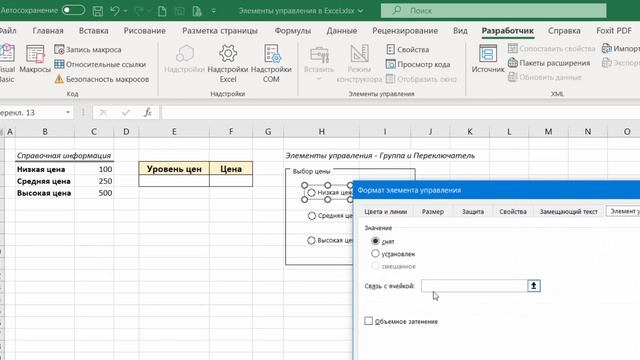Toggle Относительные ссылки
Image resolution: width=640 pixels, height=360 pixels.
point(100,64)
